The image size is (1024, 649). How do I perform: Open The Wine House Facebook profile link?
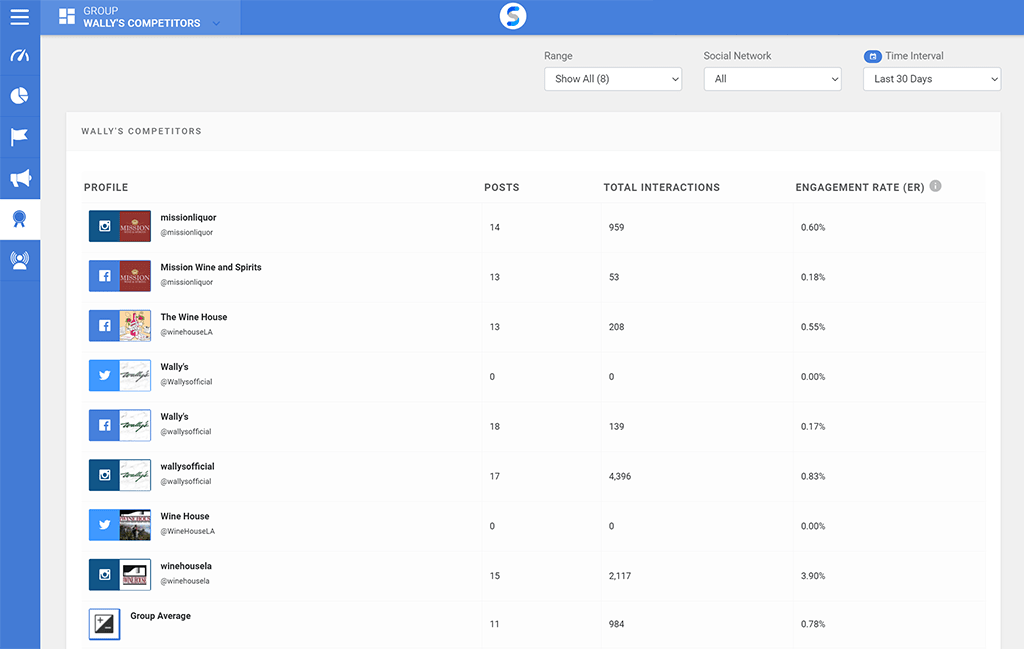click(x=194, y=317)
